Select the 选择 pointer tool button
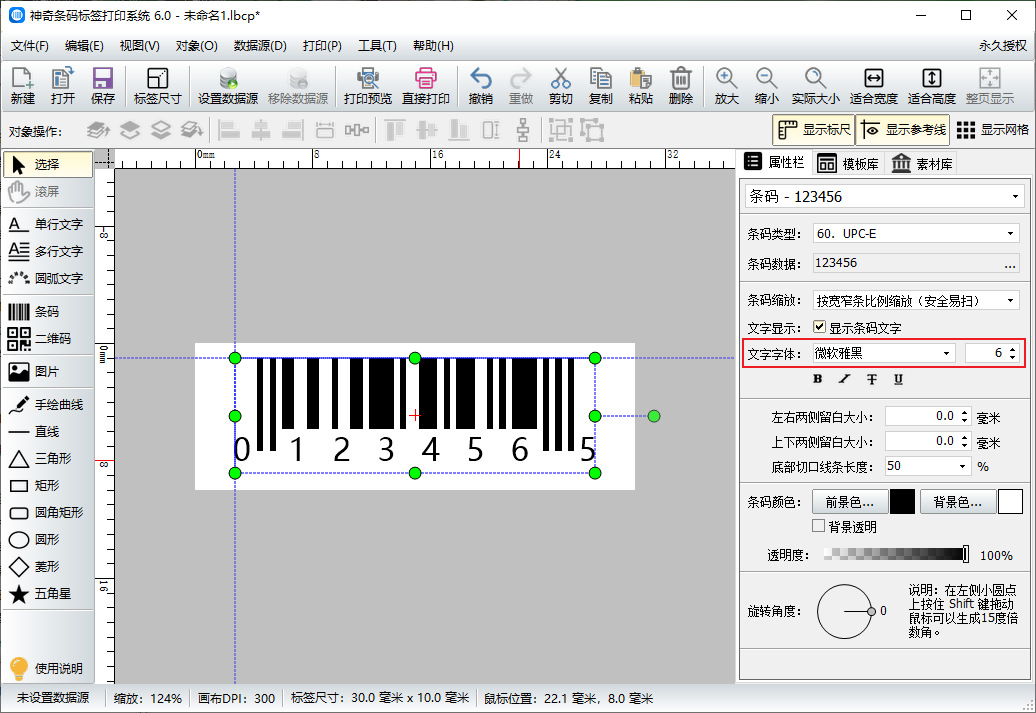 pos(48,165)
